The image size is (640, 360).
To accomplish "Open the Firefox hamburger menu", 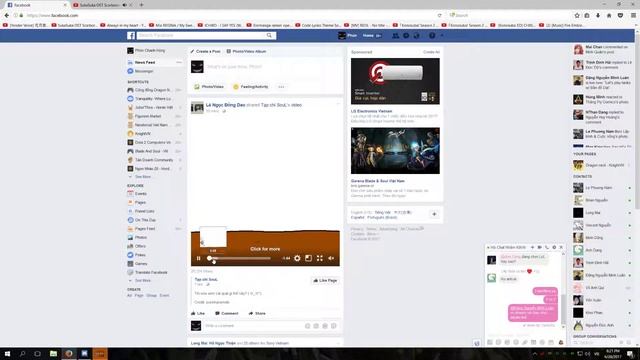I will [x=633, y=16].
